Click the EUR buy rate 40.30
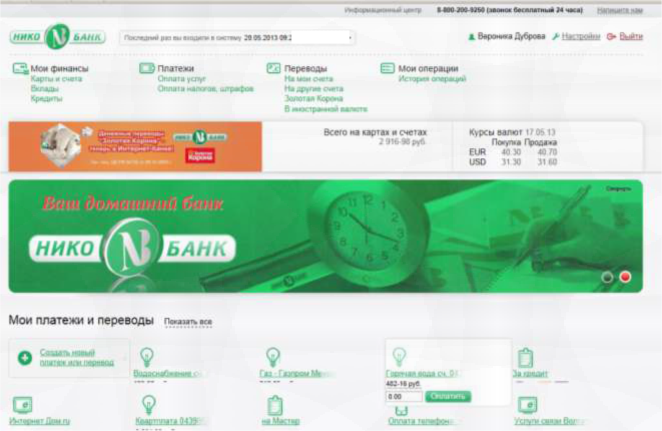The image size is (662, 431). 511,152
